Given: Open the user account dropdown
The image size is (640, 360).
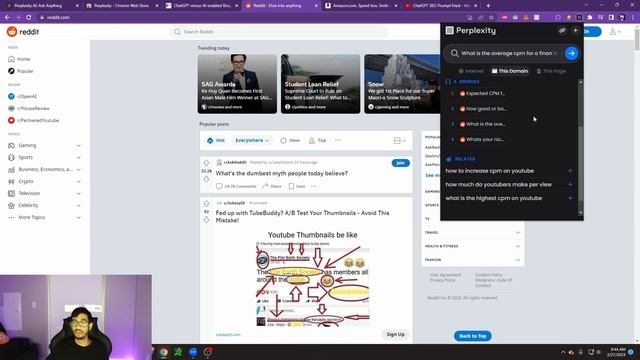Looking at the screenshot, I should [x=615, y=32].
